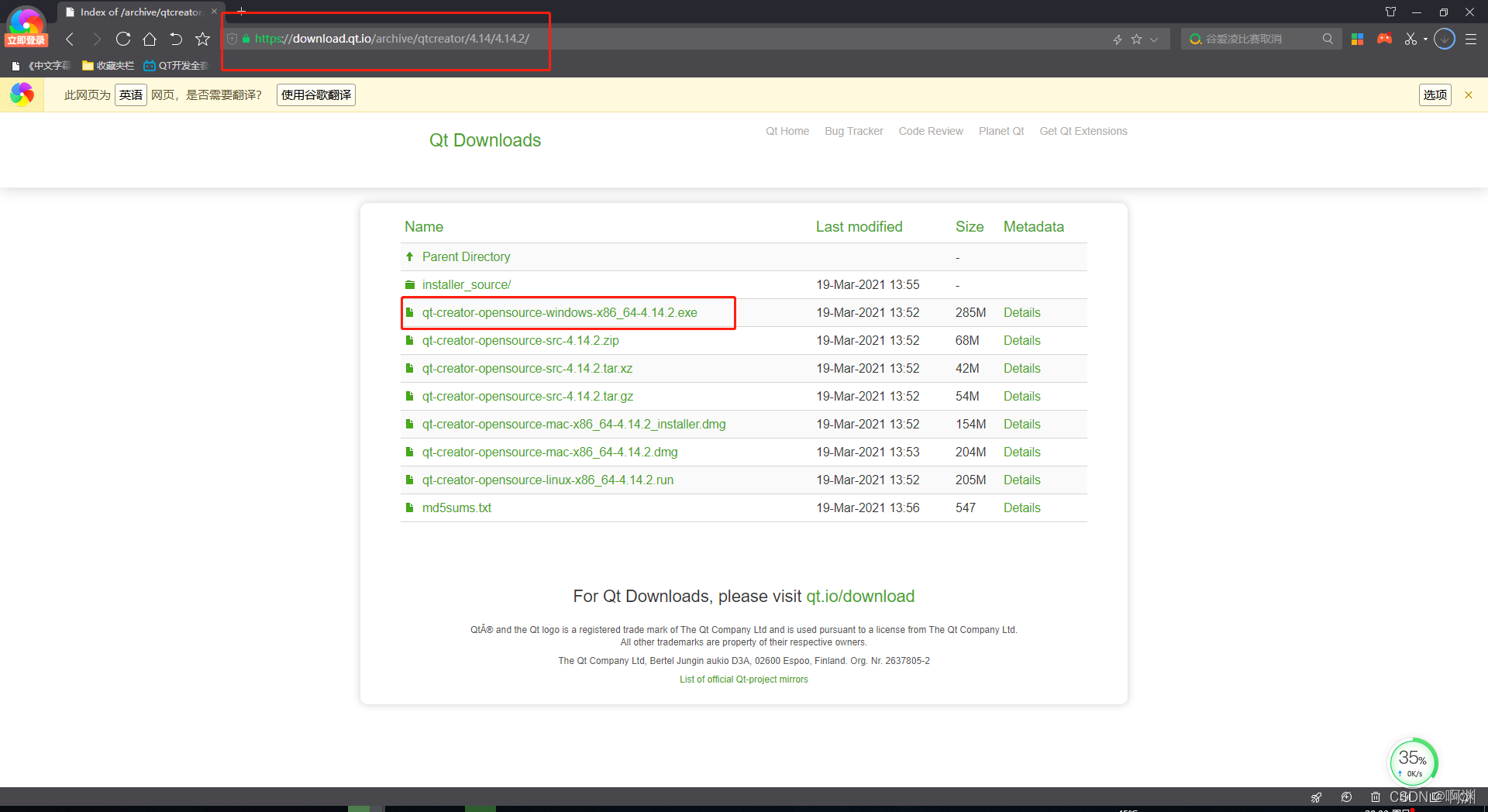Go back with the browser back arrow
Screen dimensions: 1488x812
point(70,39)
